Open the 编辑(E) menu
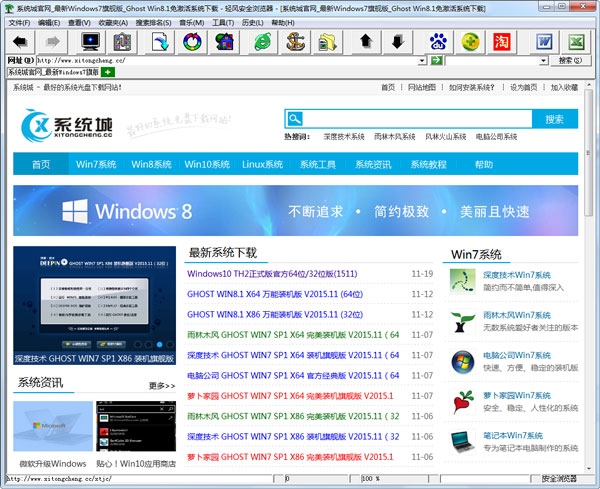Screen dimensions: 600x489 (x=49, y=23)
